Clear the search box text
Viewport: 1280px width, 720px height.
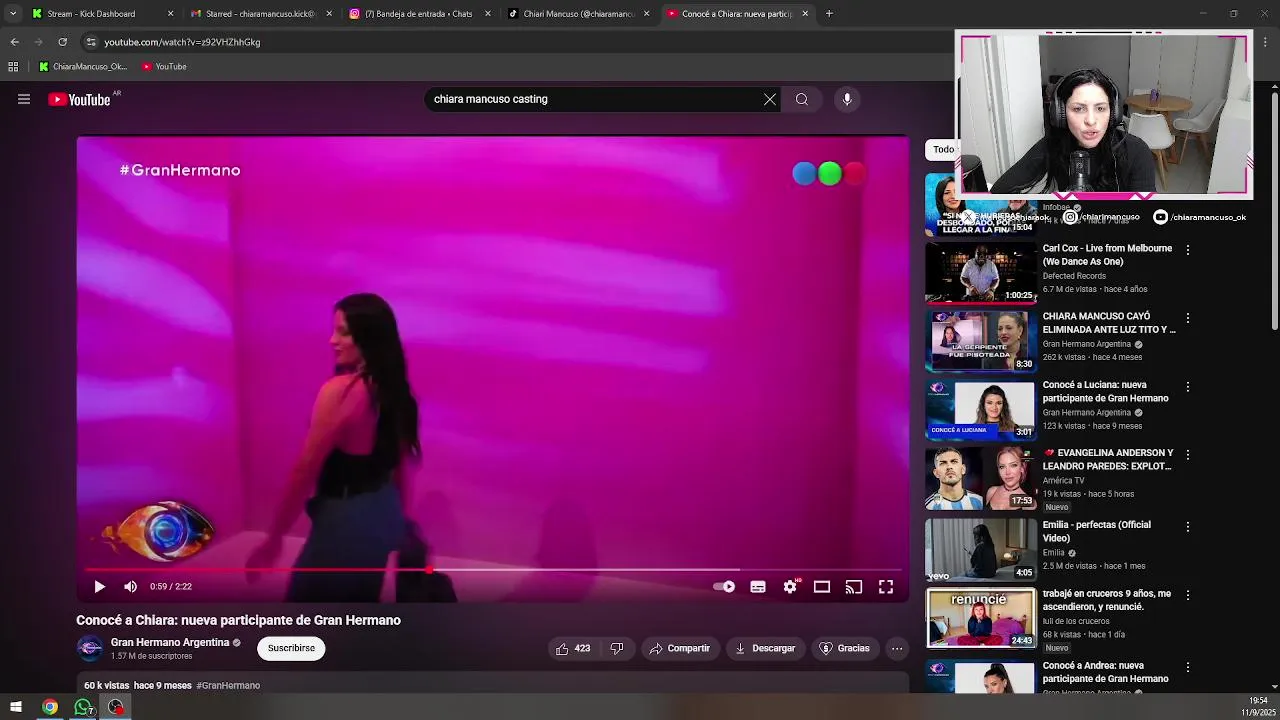click(770, 99)
